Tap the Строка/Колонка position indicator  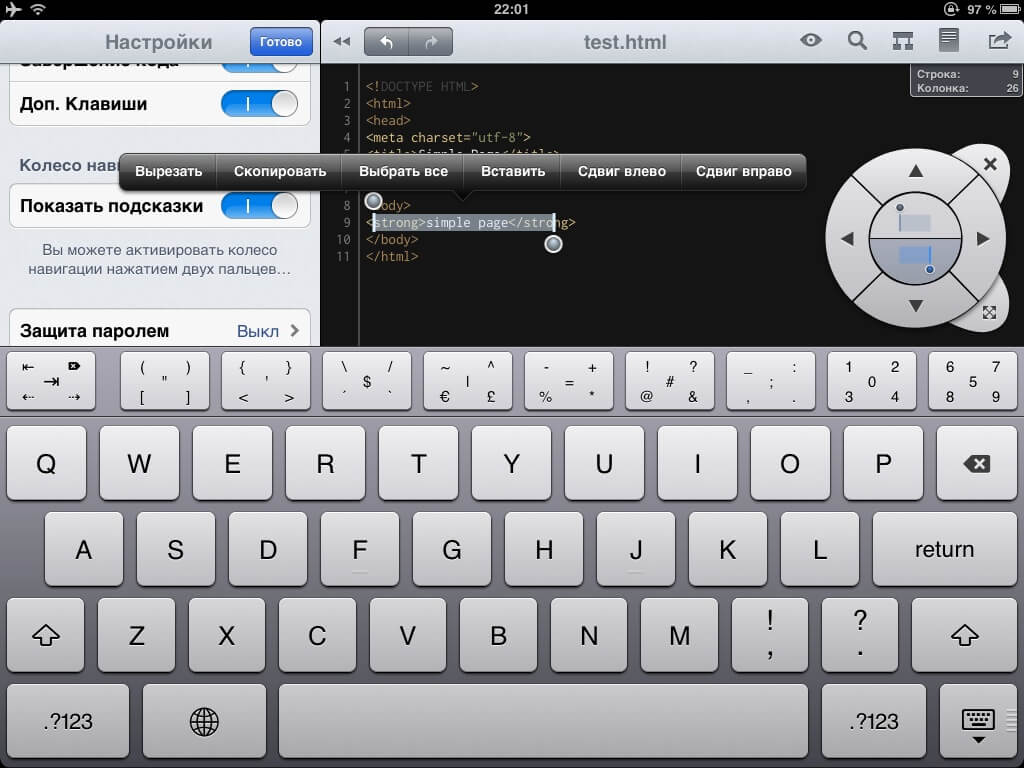pyautogui.click(x=967, y=81)
